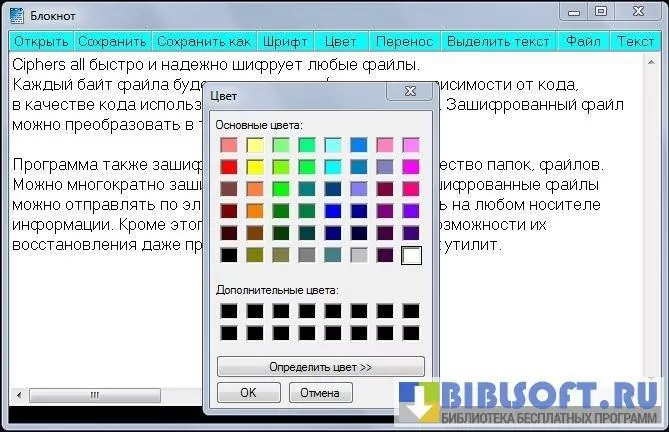669x432 pixels.
Task: Open the Текст menu
Action: [x=635, y=42]
